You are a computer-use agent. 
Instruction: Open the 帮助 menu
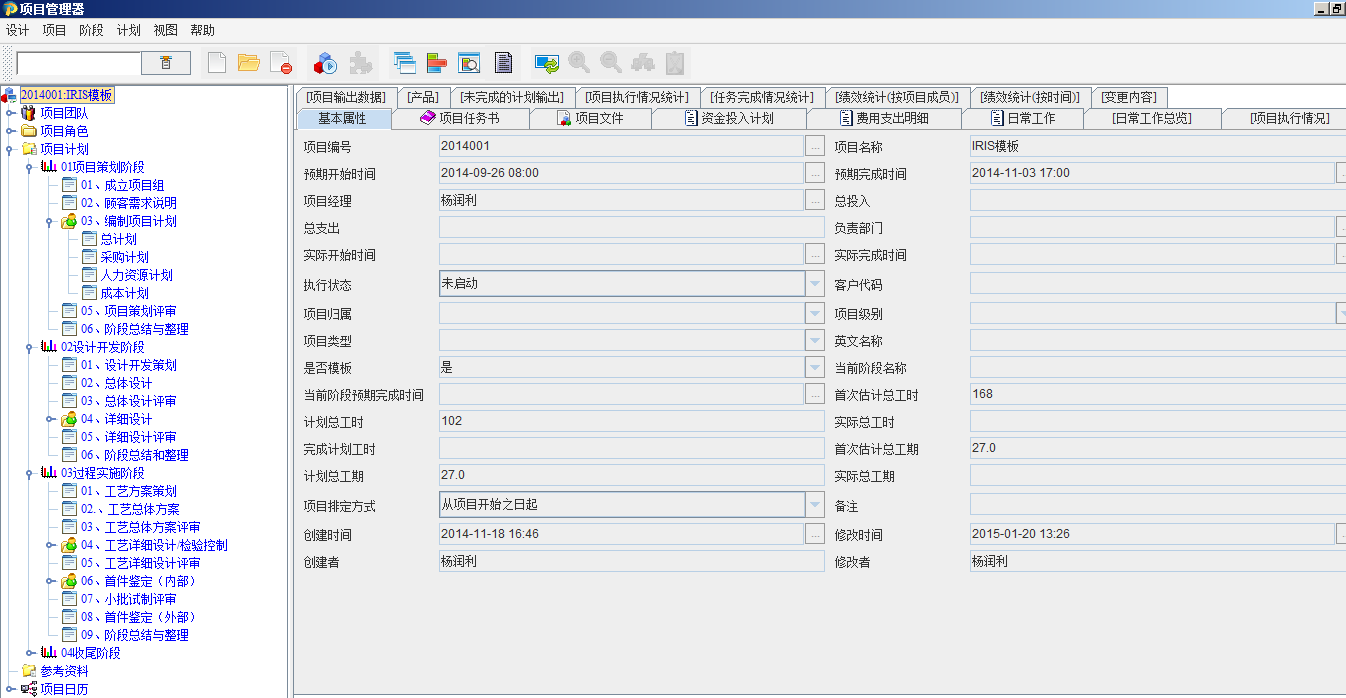pos(202,30)
